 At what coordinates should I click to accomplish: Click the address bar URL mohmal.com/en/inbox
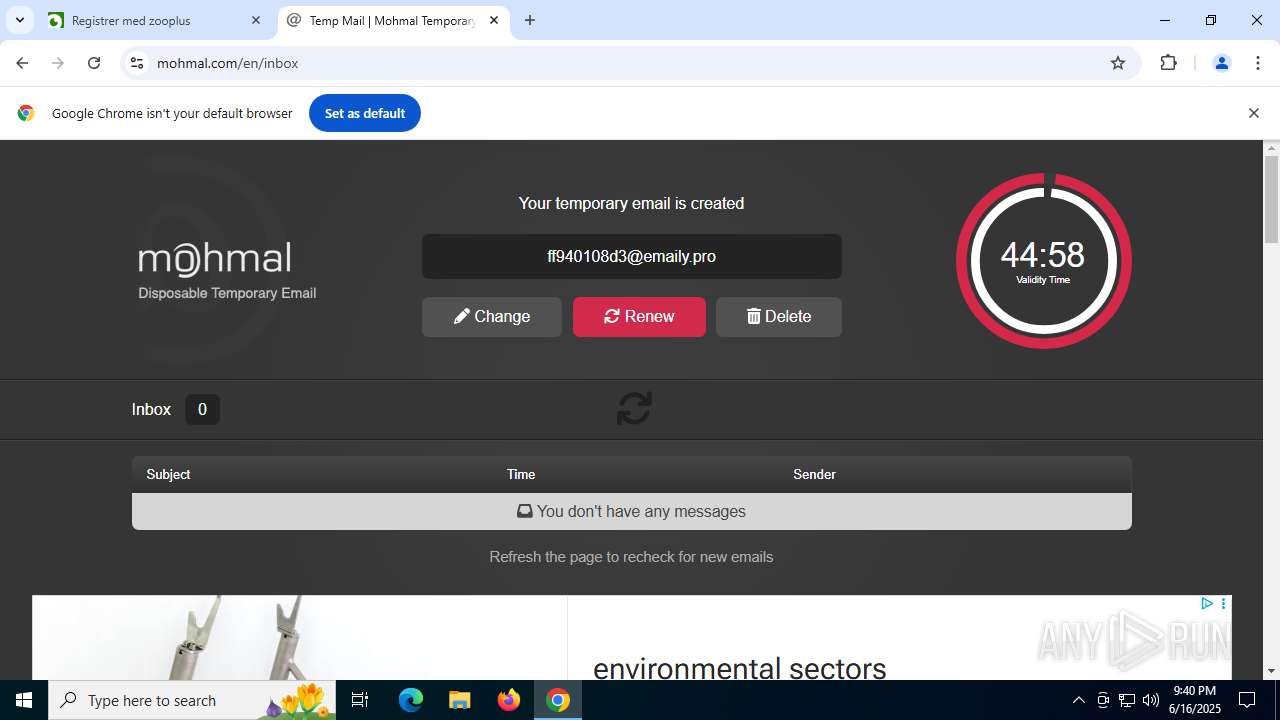[228, 63]
